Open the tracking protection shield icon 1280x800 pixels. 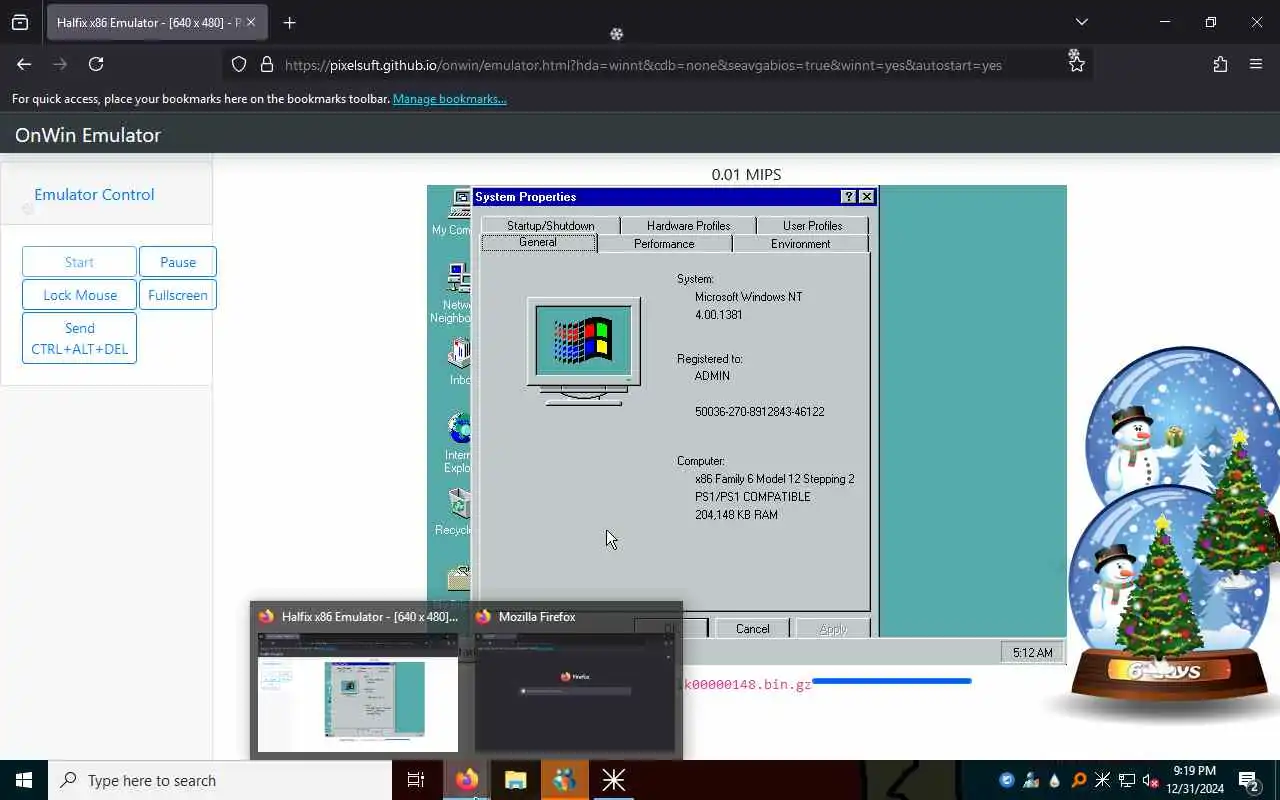239,64
